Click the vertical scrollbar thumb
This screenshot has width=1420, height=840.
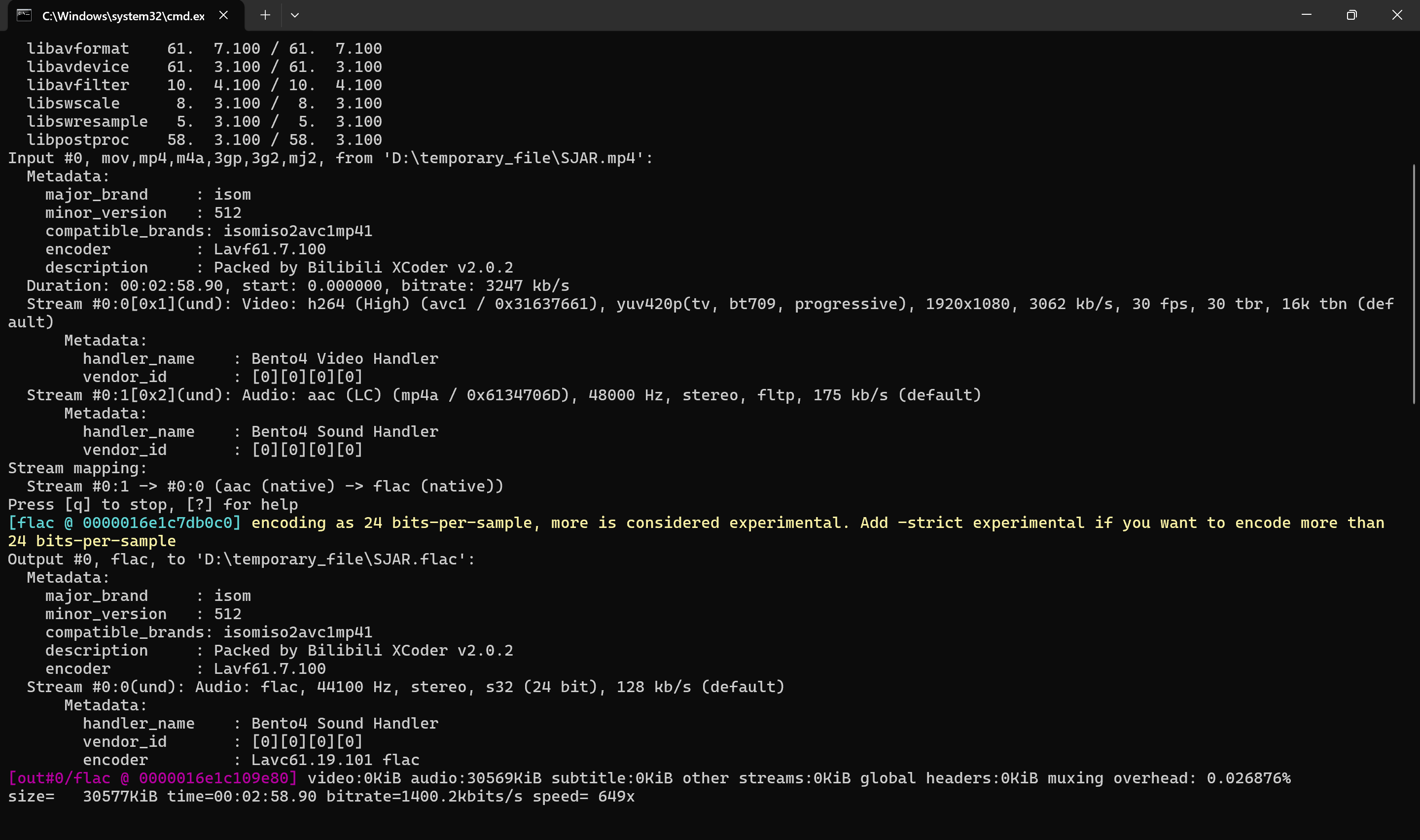coord(1413,283)
